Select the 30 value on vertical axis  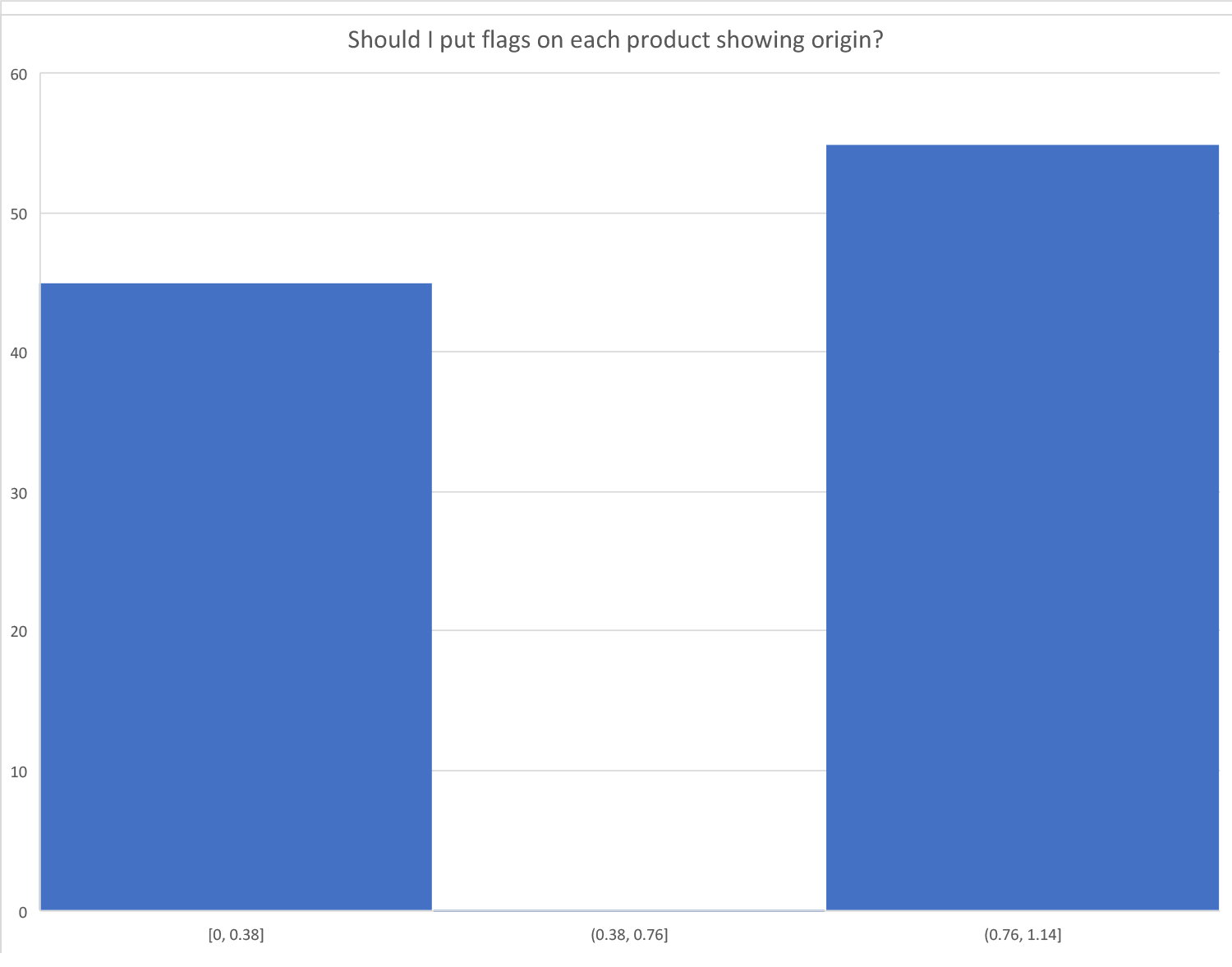coord(18,493)
